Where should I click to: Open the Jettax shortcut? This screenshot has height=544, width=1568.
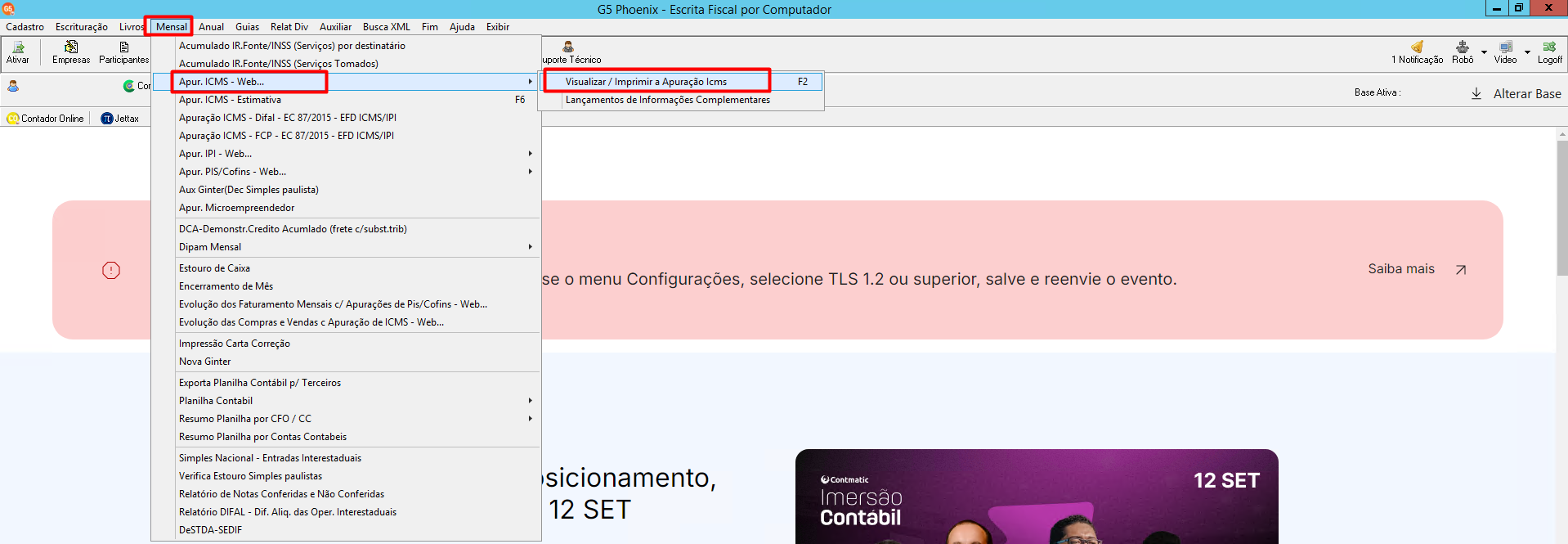coord(120,119)
